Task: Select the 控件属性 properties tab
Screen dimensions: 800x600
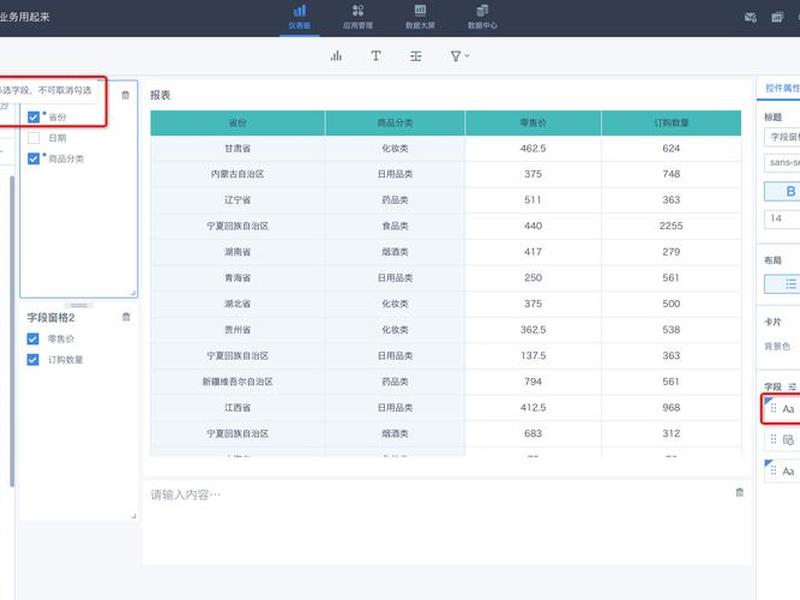Action: (782, 88)
